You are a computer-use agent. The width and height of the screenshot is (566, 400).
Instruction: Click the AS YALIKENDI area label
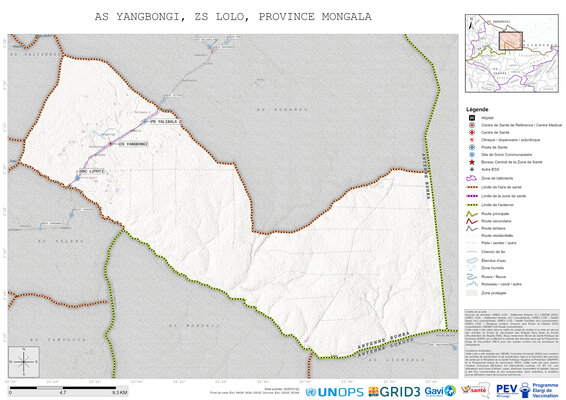[35, 54]
